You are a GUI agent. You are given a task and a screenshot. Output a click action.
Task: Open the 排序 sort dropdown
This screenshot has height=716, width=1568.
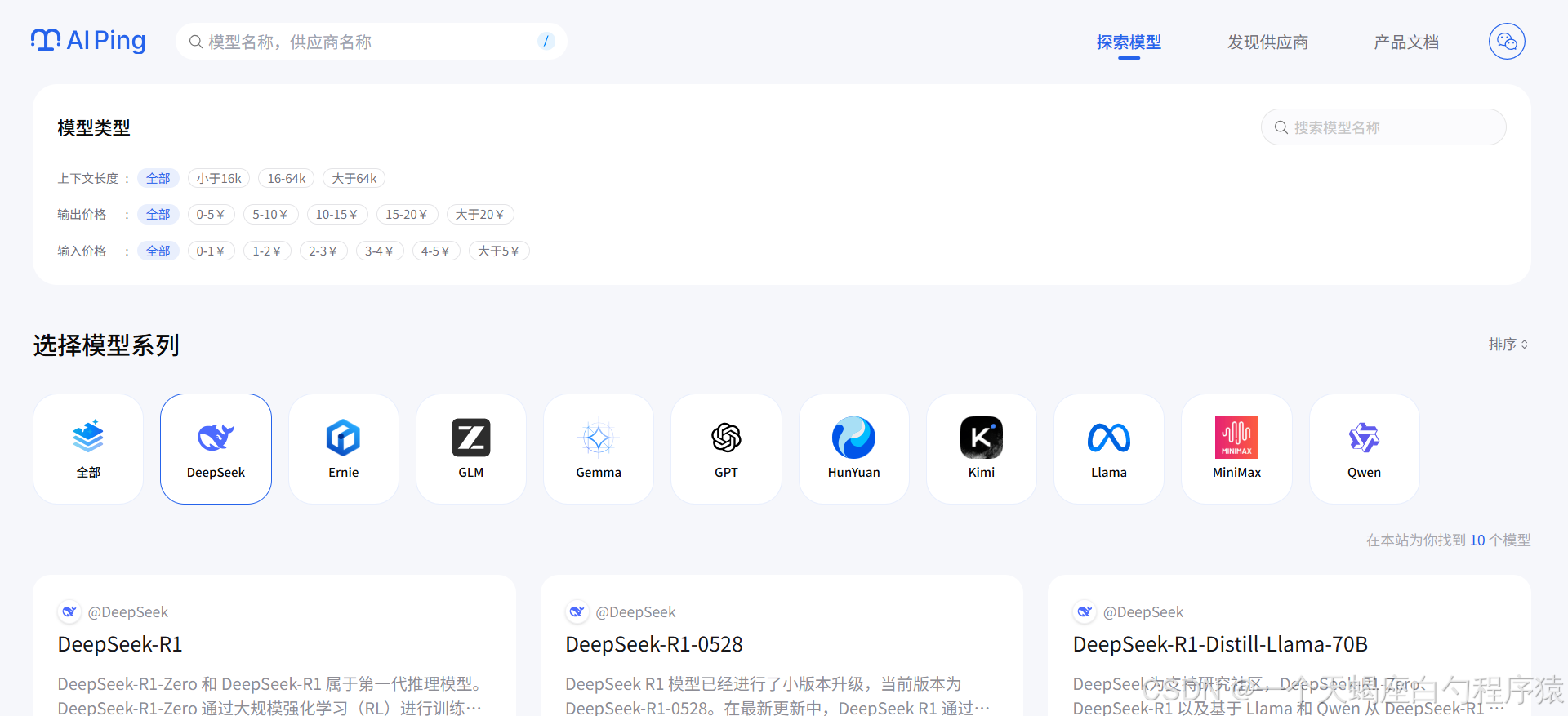[1508, 345]
